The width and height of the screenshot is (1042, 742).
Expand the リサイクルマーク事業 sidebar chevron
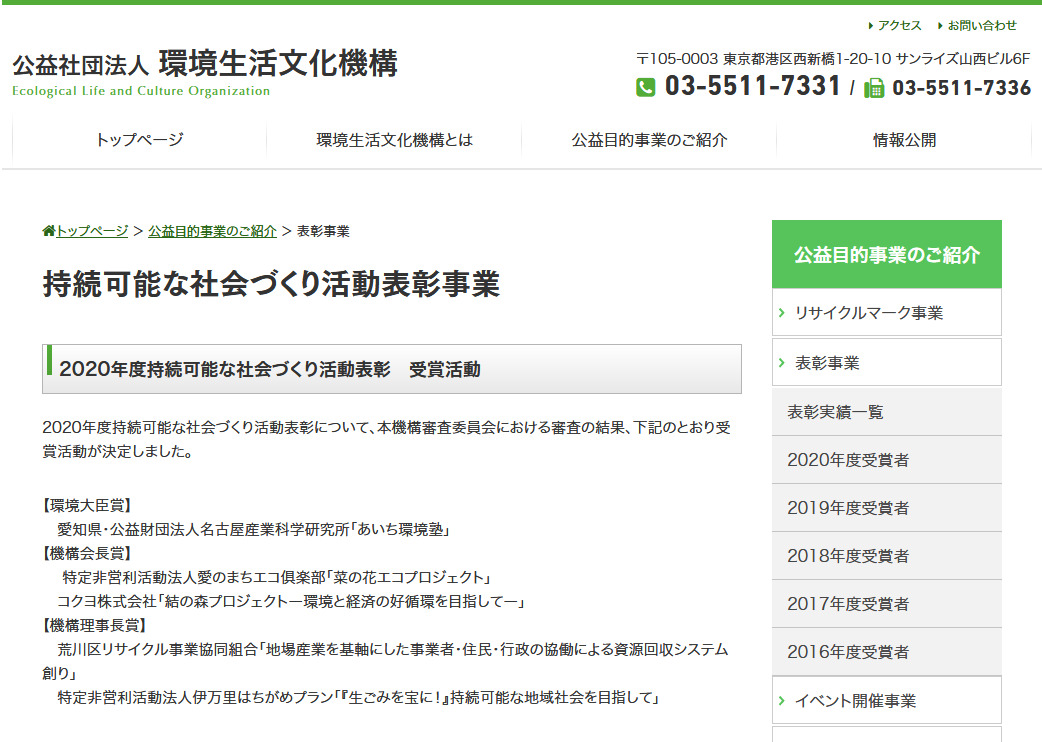click(782, 313)
